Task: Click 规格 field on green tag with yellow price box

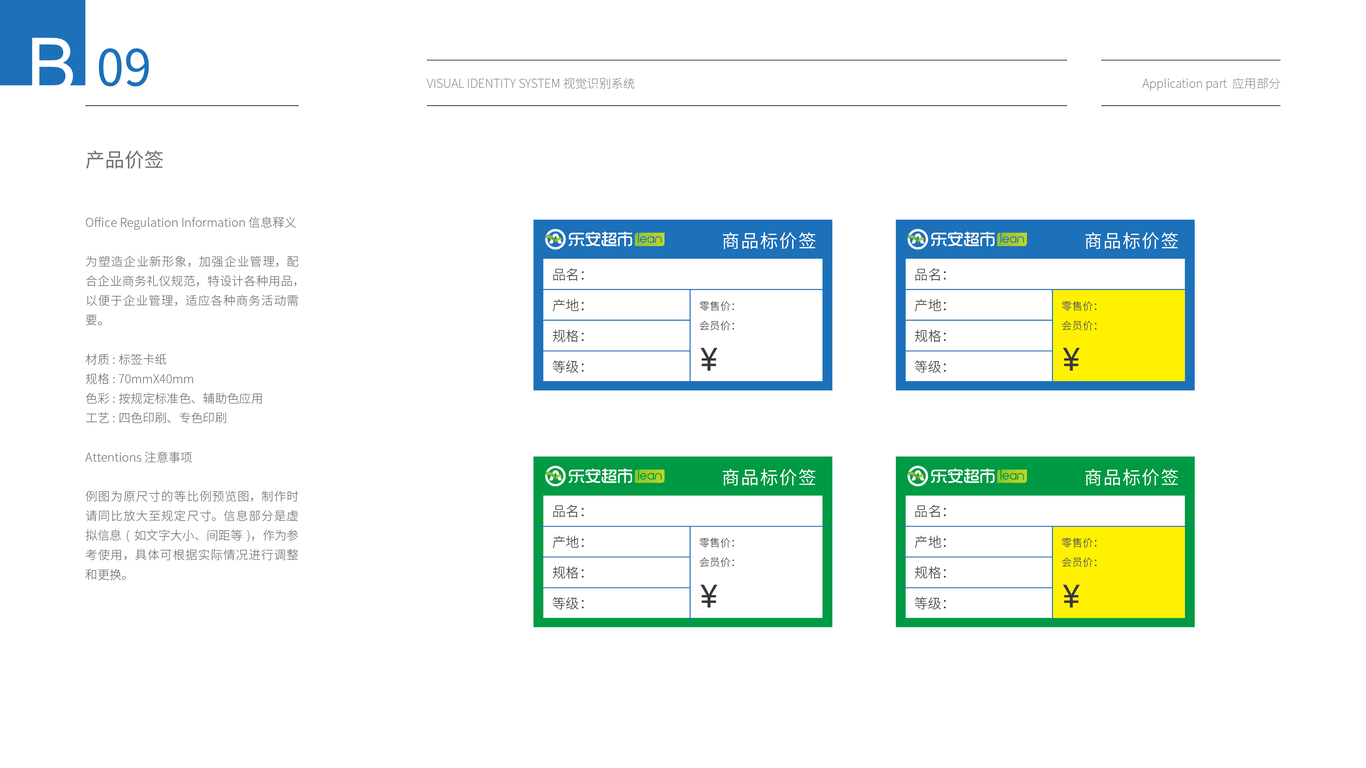Action: point(979,573)
